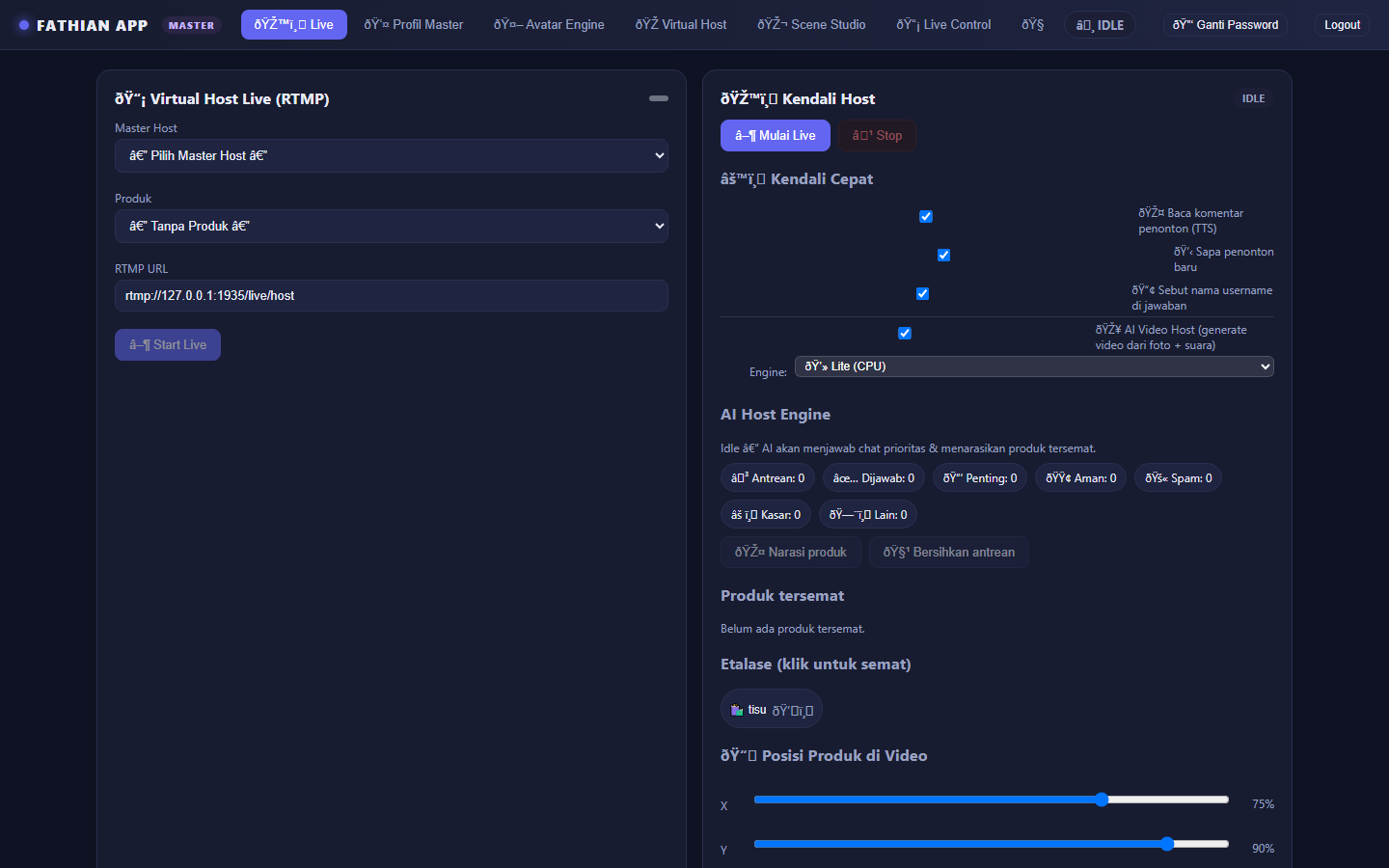1389x868 pixels.
Task: Click the Lain: 0 chip
Action: coord(868,515)
